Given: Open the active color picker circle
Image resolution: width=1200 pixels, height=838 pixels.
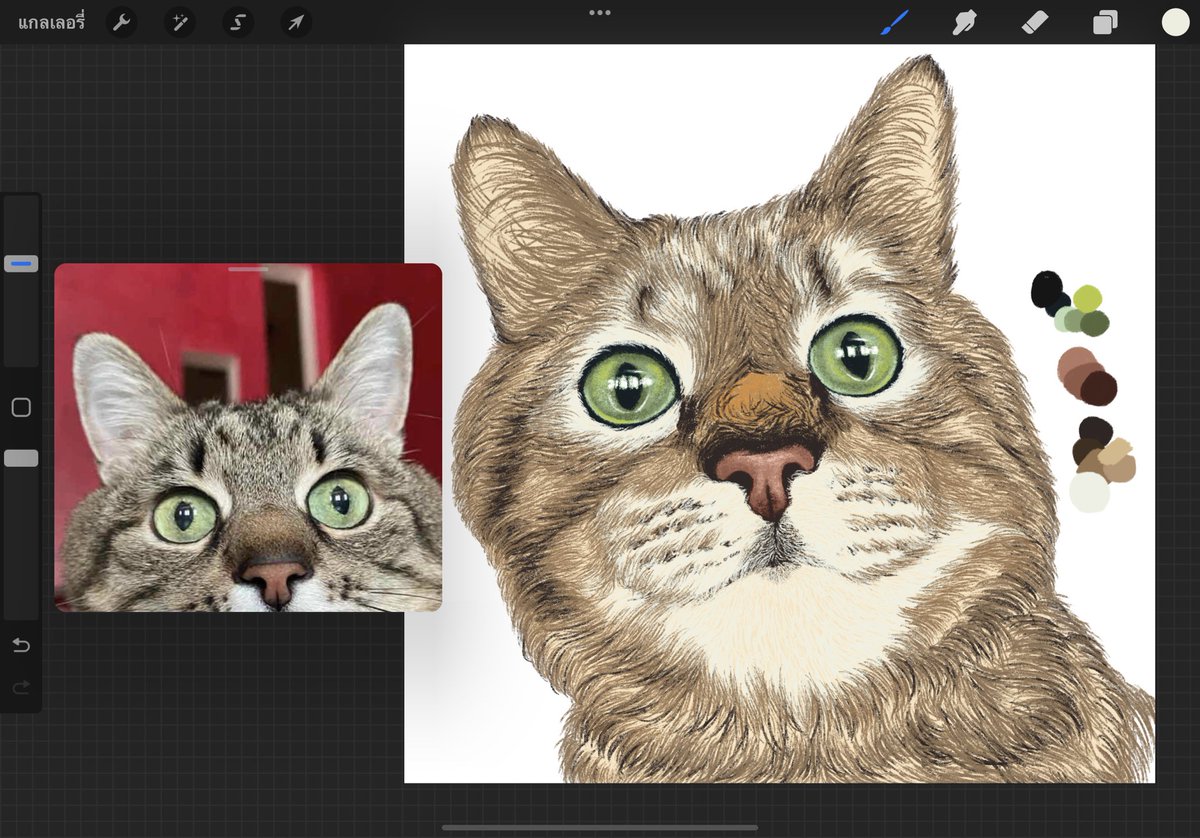Looking at the screenshot, I should 1175,22.
